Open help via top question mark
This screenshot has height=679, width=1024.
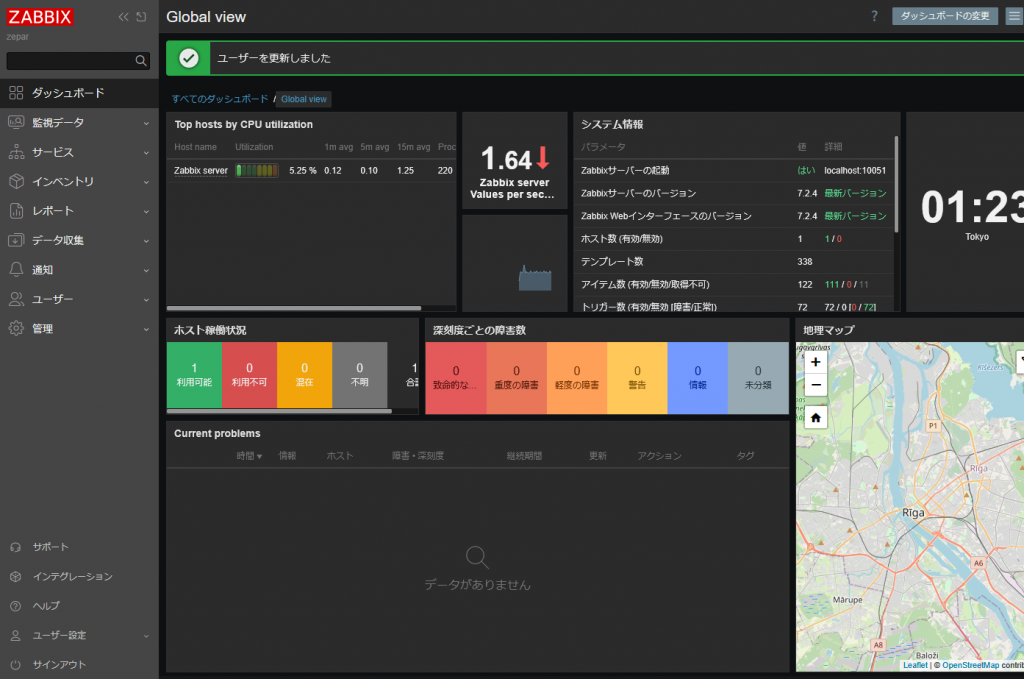(x=874, y=16)
